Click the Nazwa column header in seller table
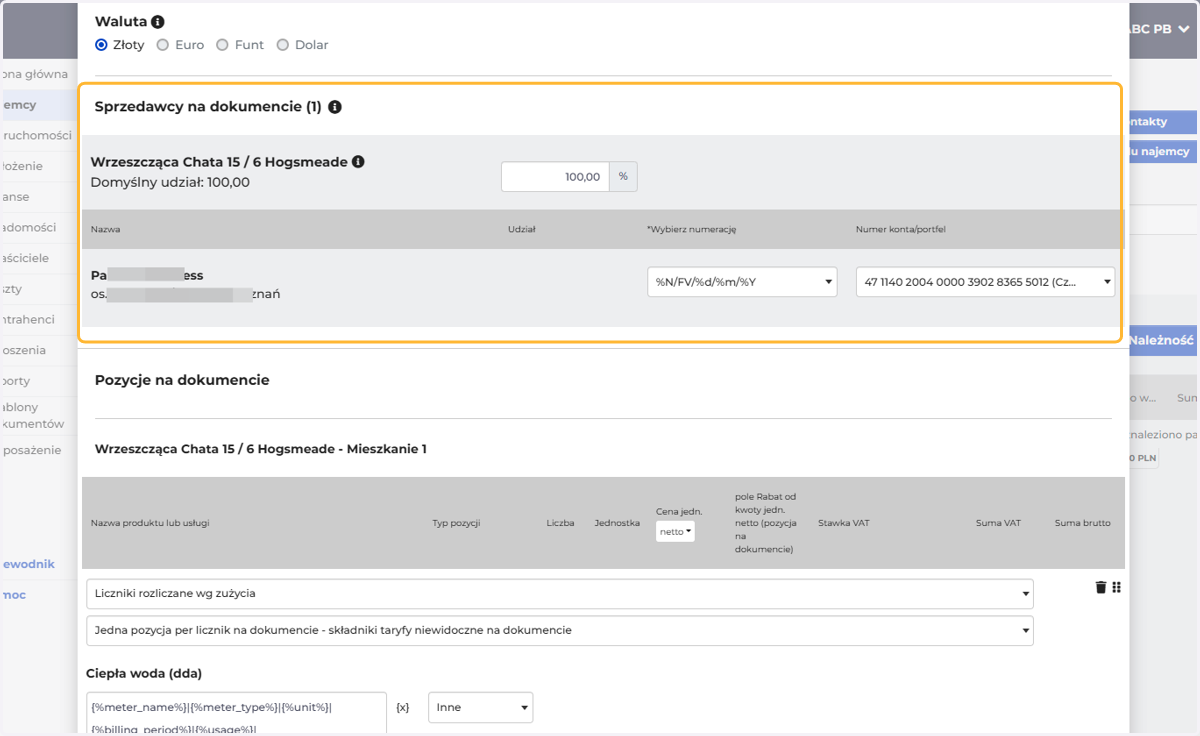The image size is (1200, 736). (105, 229)
